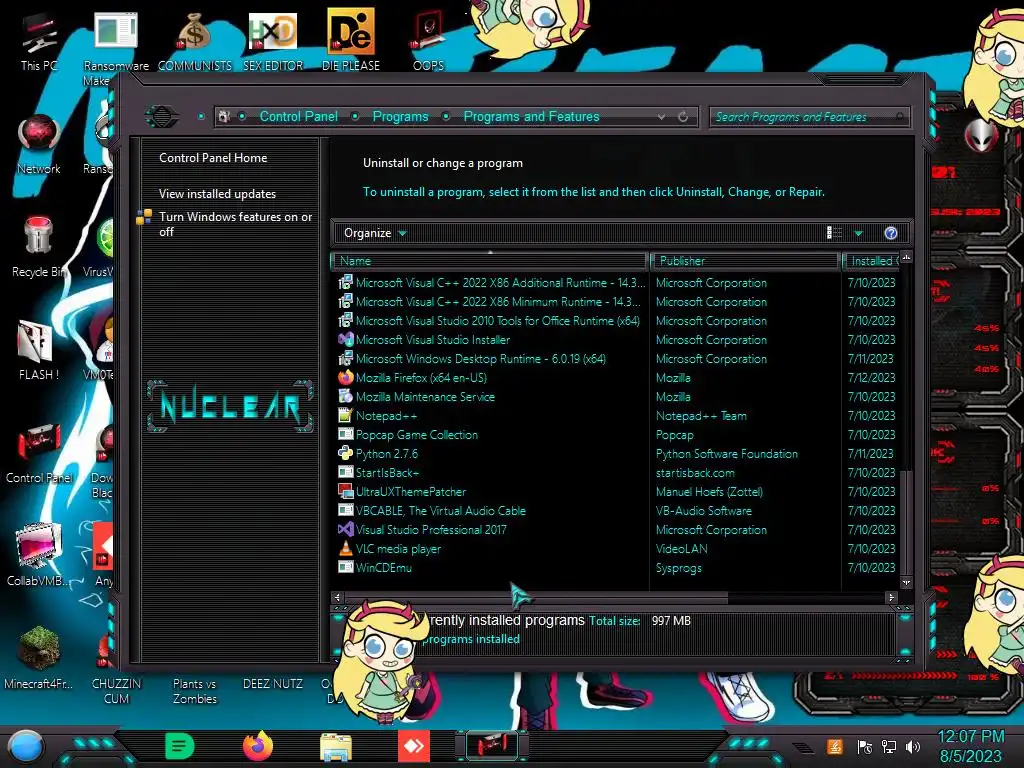Sort list by Installed On column header
This screenshot has height=768, width=1024.
click(x=872, y=261)
